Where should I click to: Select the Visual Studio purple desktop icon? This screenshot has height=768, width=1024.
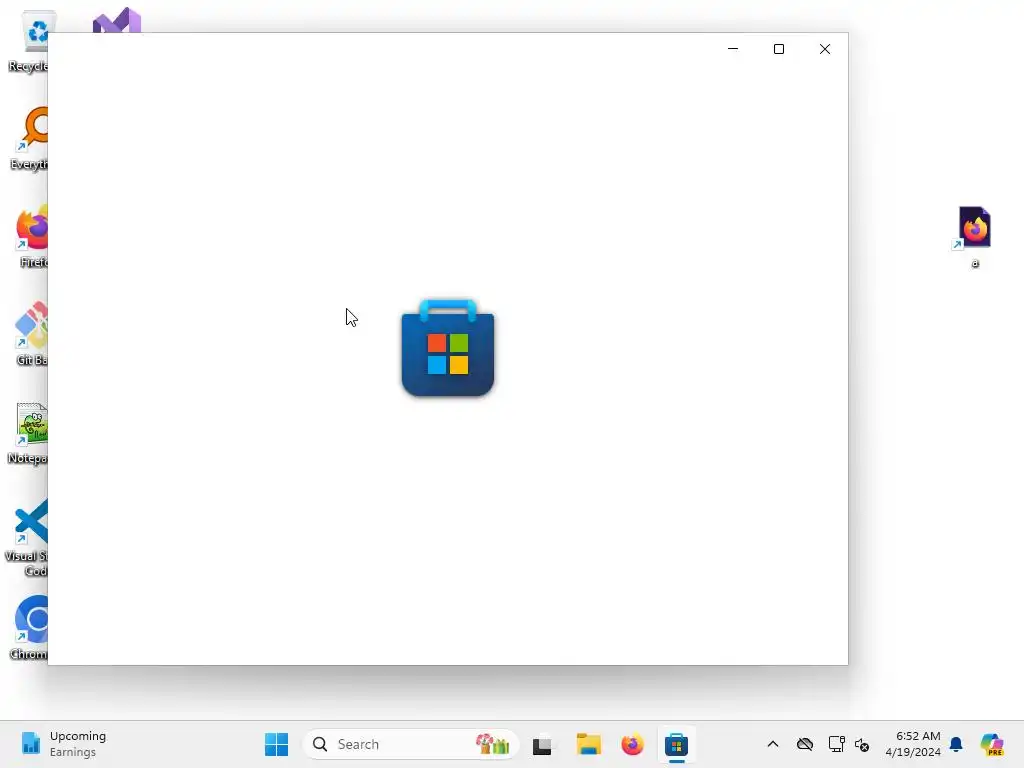[x=117, y=20]
